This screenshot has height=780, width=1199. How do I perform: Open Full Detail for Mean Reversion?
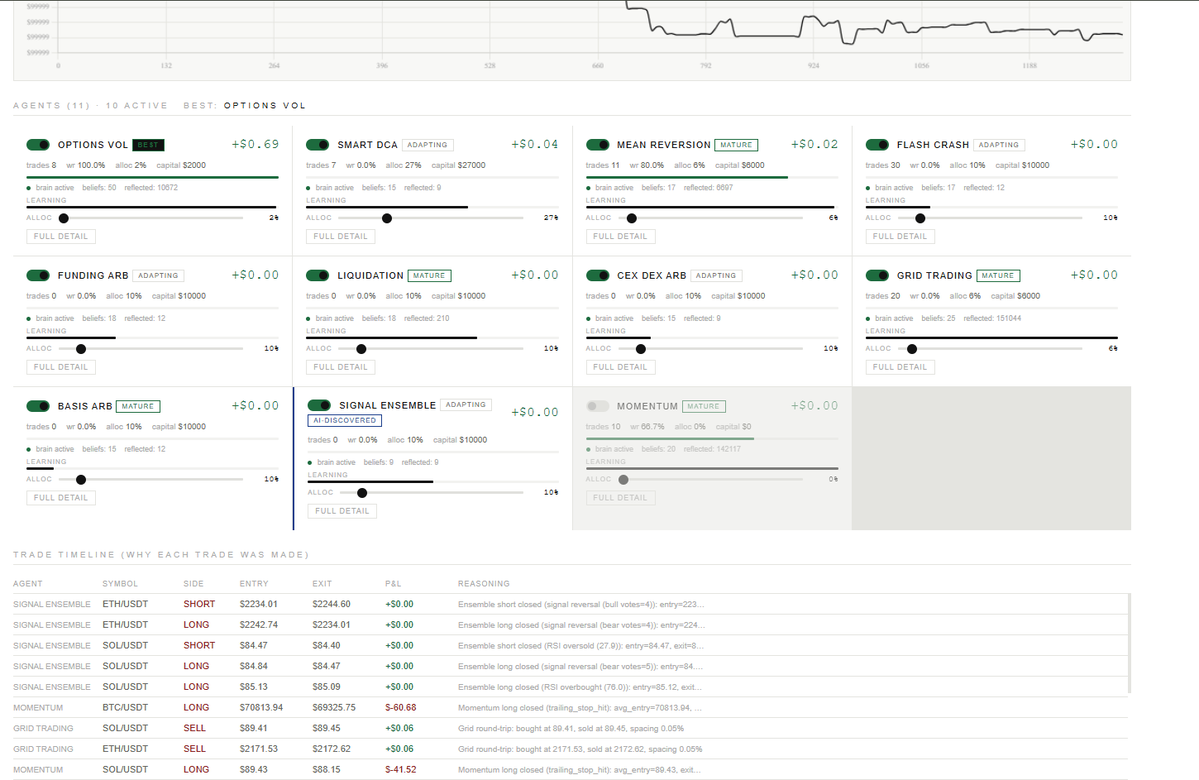(x=620, y=236)
